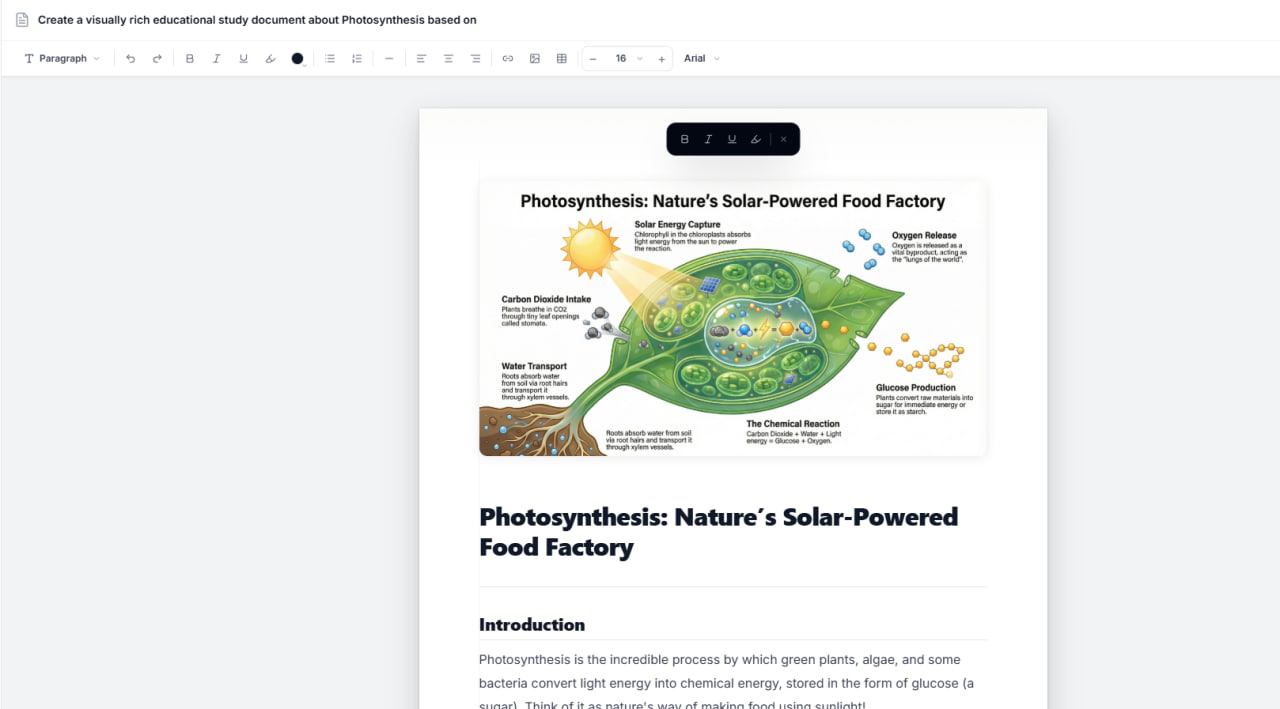1280x709 pixels.
Task: Undo the last edit
Action: pyautogui.click(x=130, y=59)
